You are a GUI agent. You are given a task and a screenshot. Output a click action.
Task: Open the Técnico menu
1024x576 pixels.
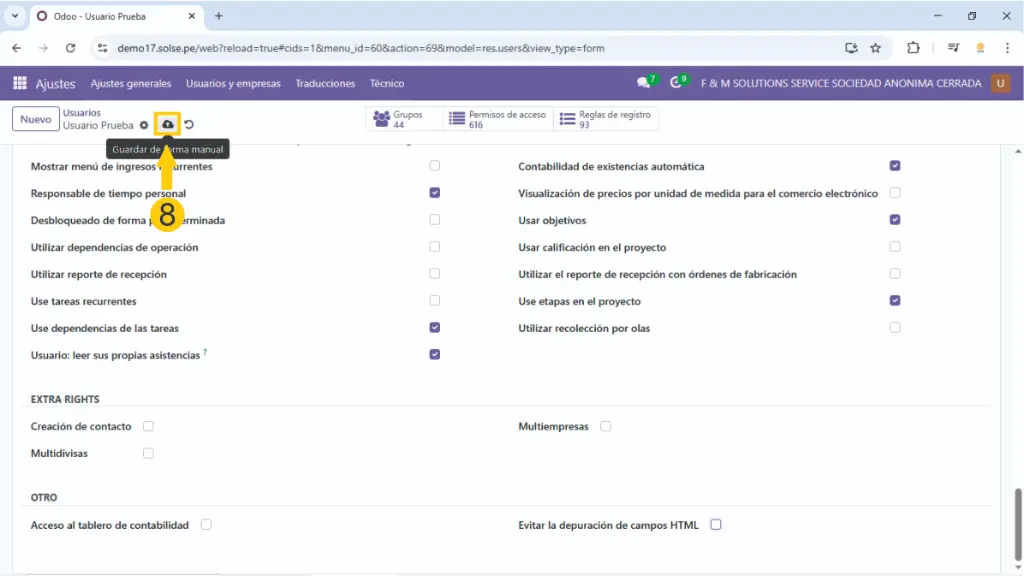click(x=387, y=84)
